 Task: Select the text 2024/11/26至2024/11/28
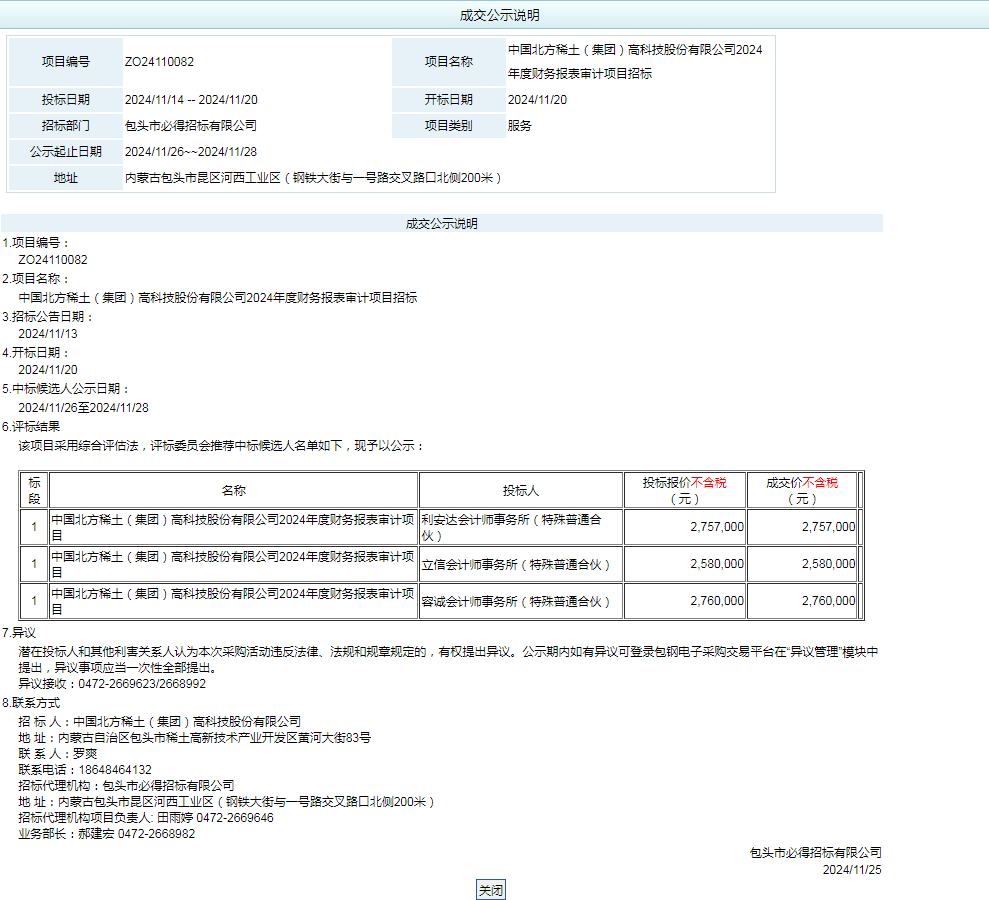[83, 408]
